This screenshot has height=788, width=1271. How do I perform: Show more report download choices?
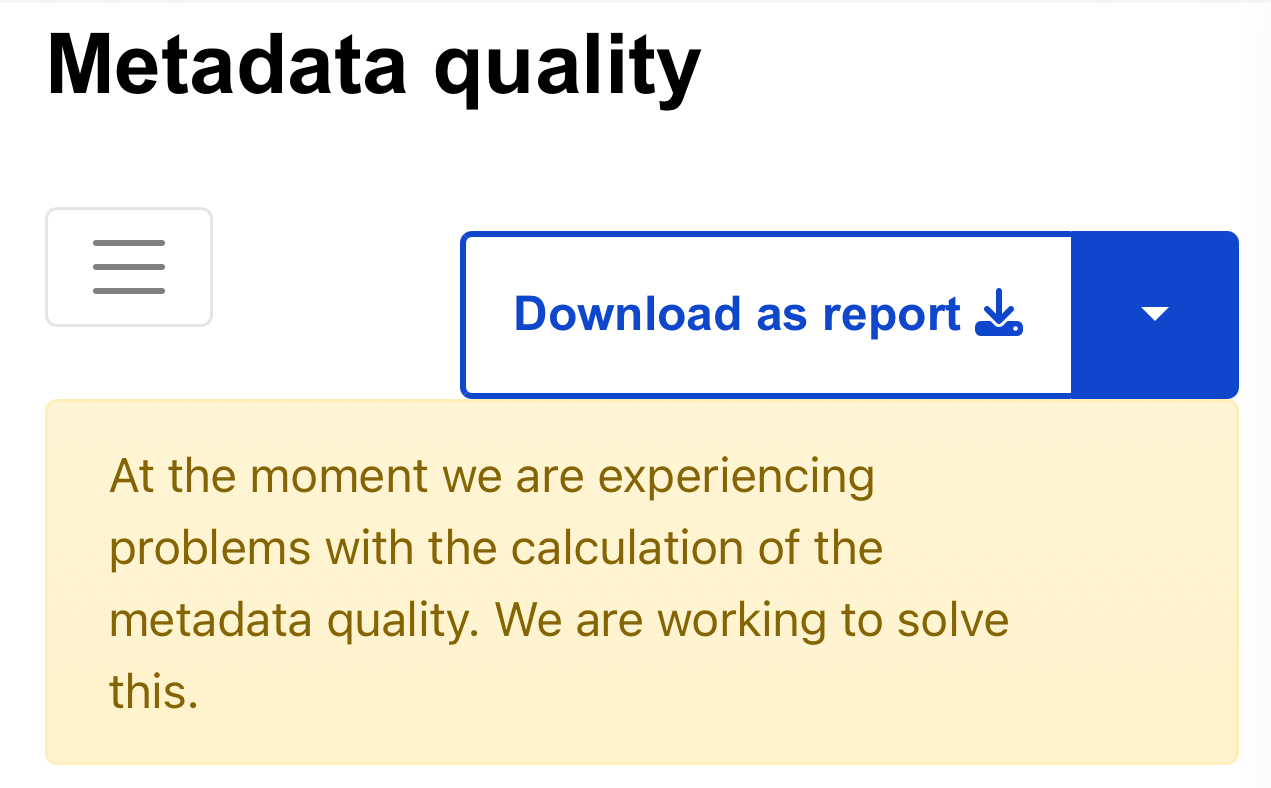(1155, 314)
